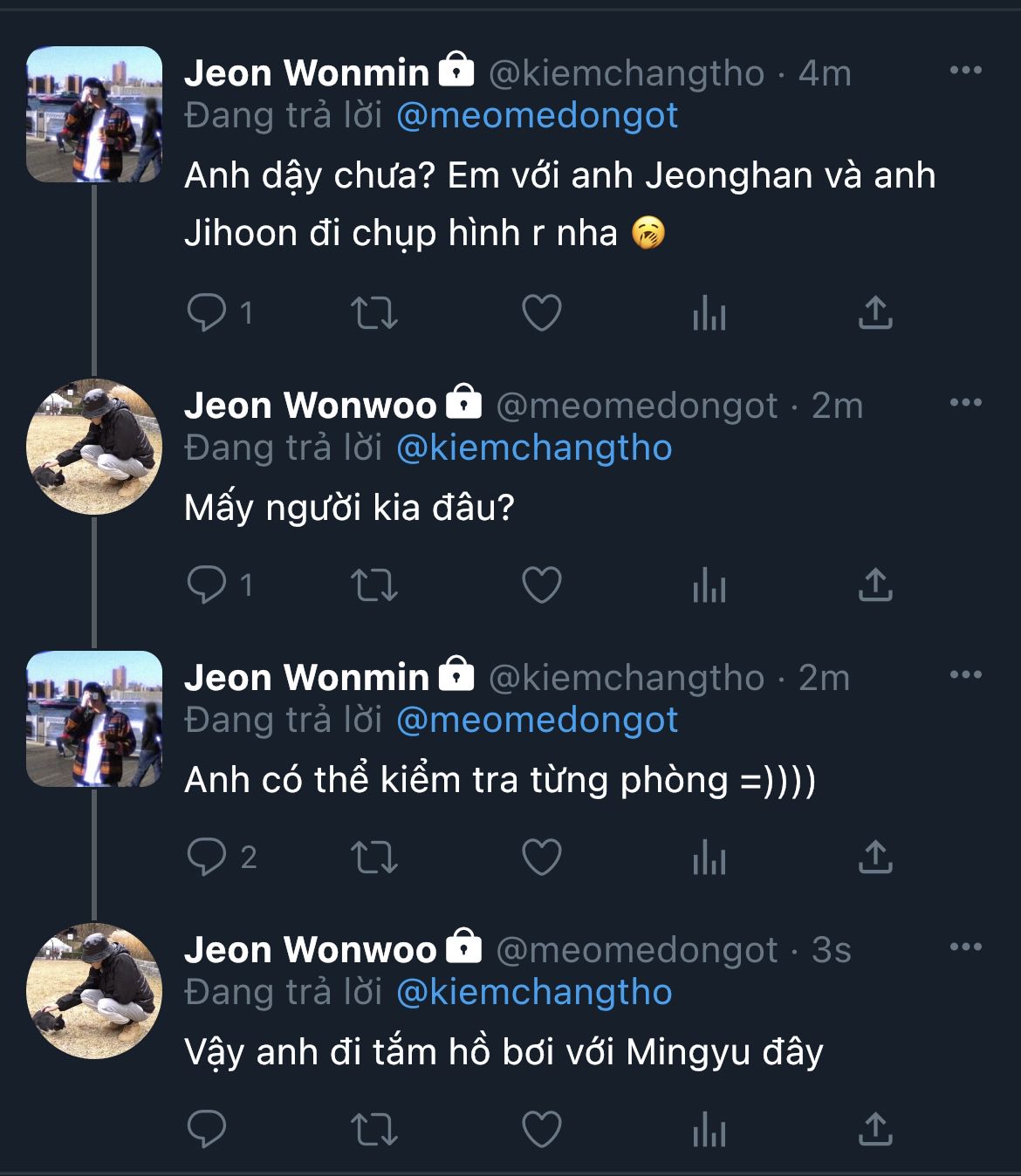View analytics for "Mấy người kia đâu?" tweet
This screenshot has width=1021, height=1176.
click(709, 585)
